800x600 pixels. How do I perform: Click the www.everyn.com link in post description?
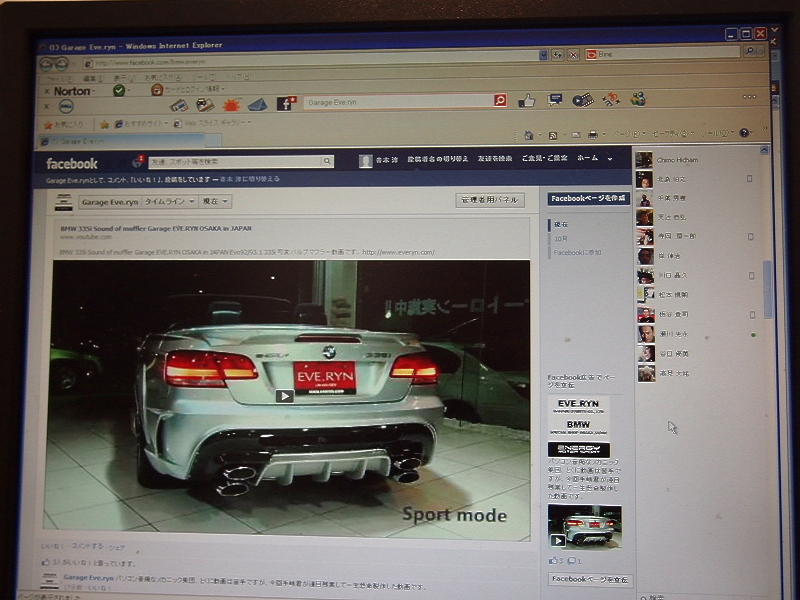pyautogui.click(x=398, y=252)
